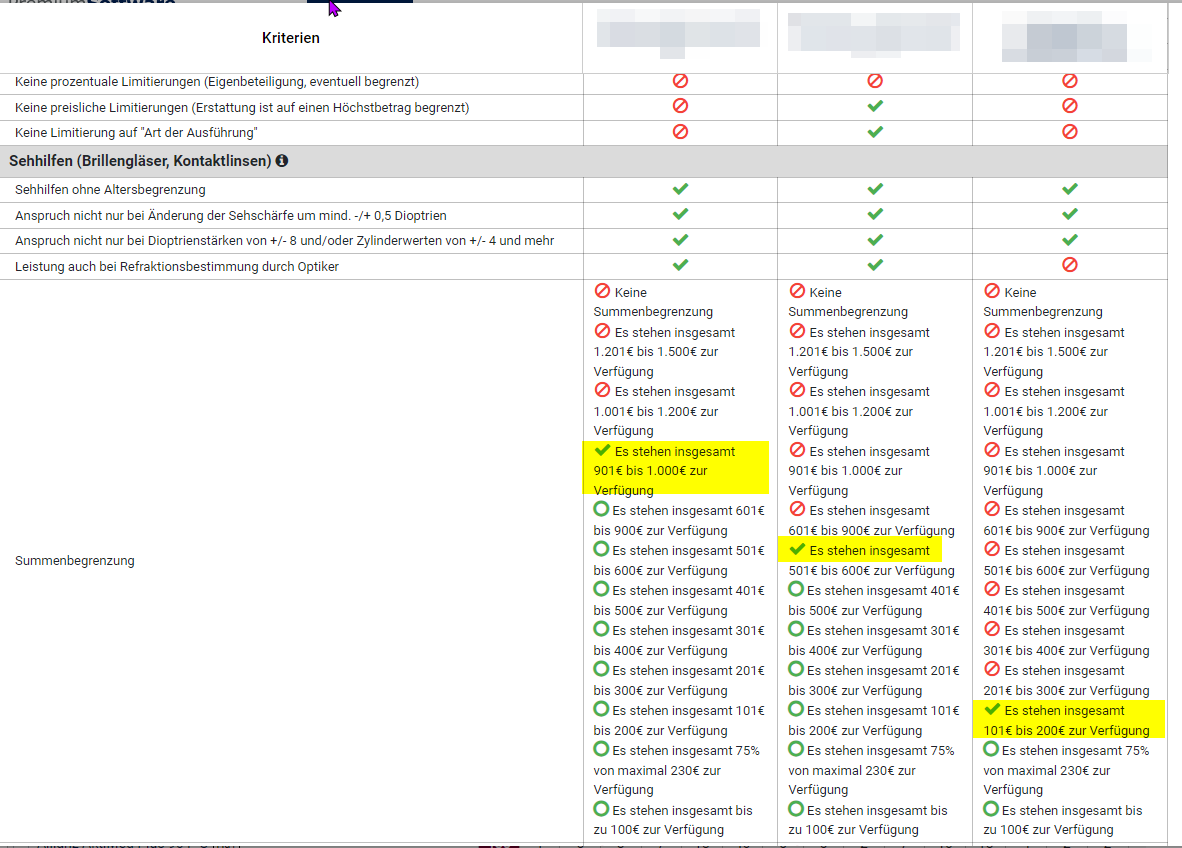Click the green circle beside 75% von maximal 230€, third provider column

click(x=991, y=749)
